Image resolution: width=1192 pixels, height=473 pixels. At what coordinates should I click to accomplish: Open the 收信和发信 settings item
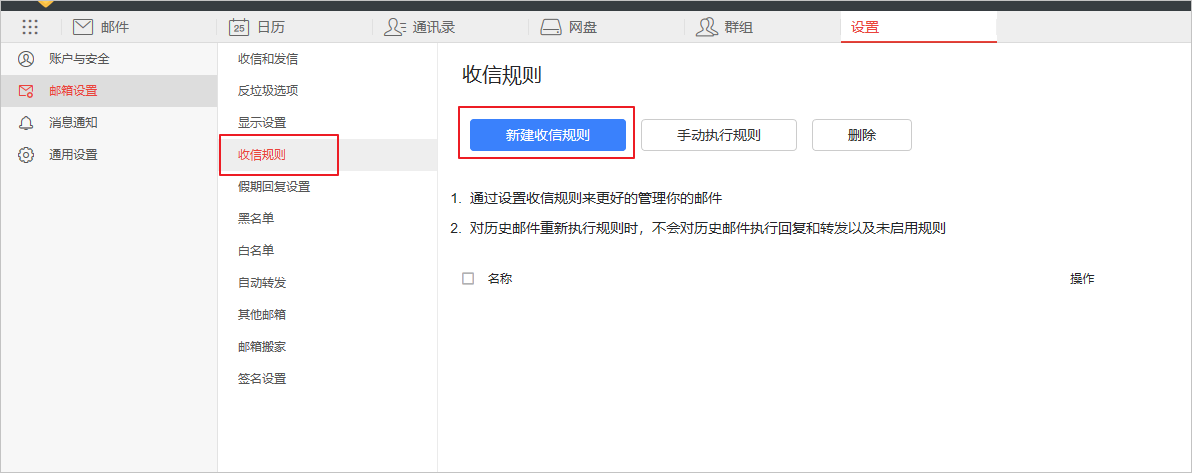pyautogui.click(x=267, y=59)
